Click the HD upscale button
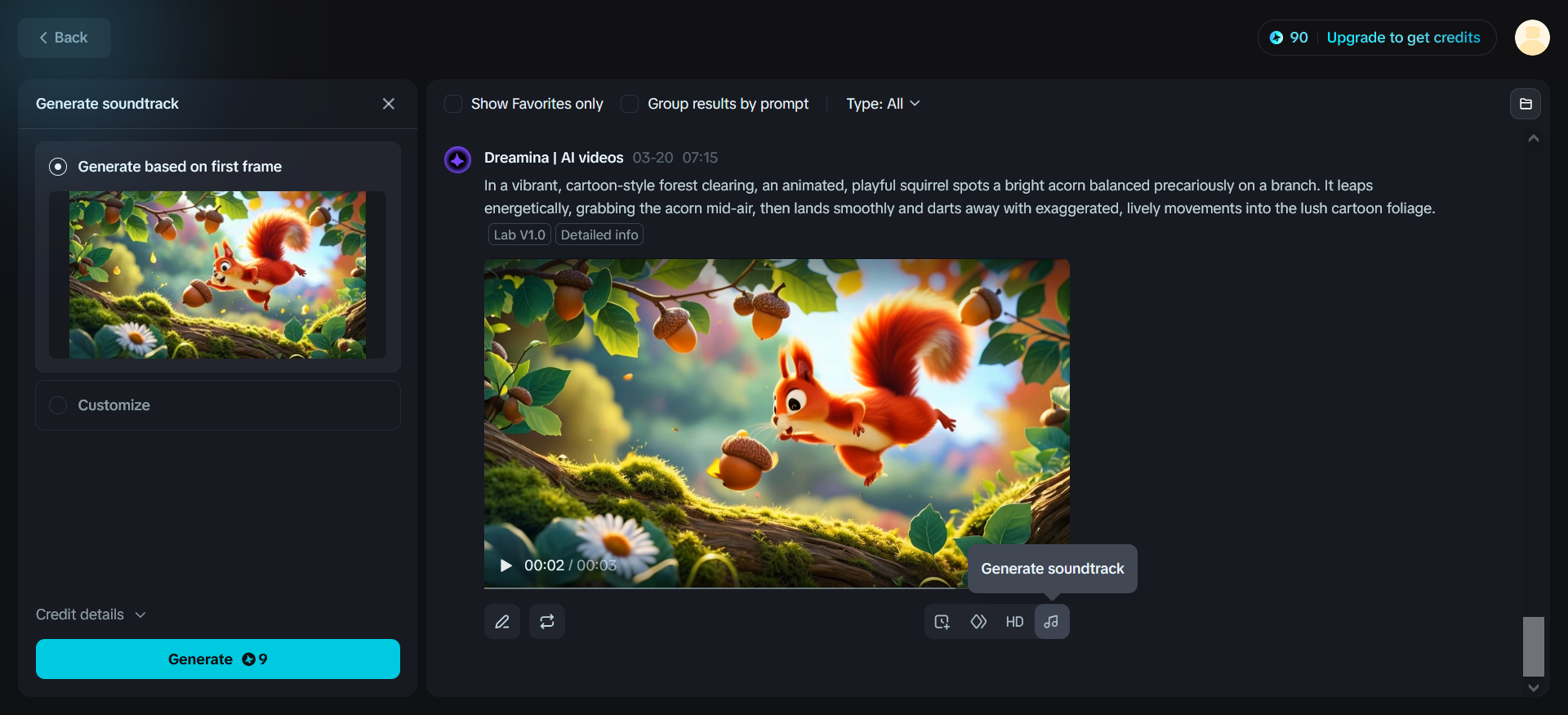The image size is (1568, 715). point(1014,622)
